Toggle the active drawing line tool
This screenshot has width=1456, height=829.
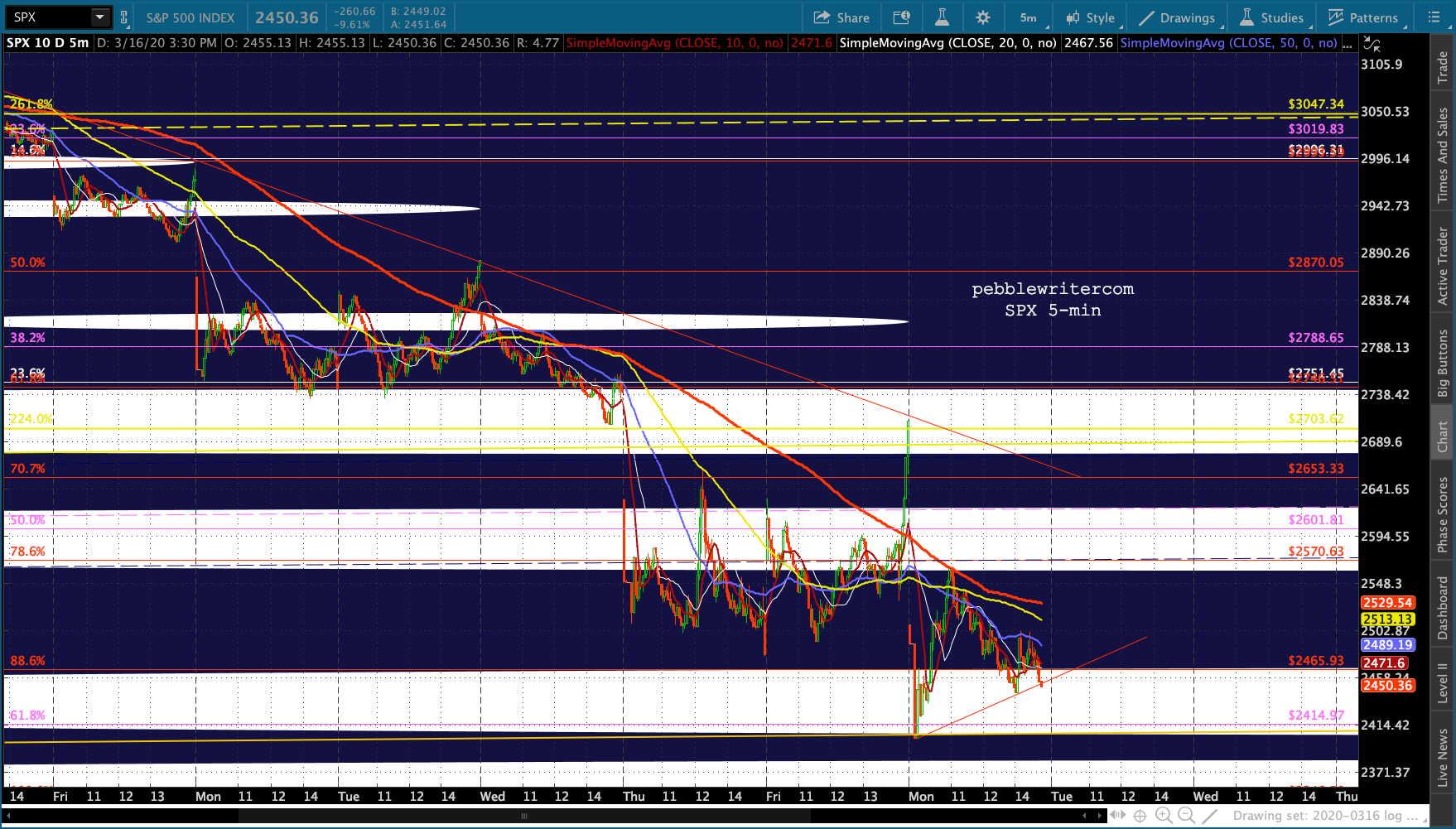(1210, 816)
